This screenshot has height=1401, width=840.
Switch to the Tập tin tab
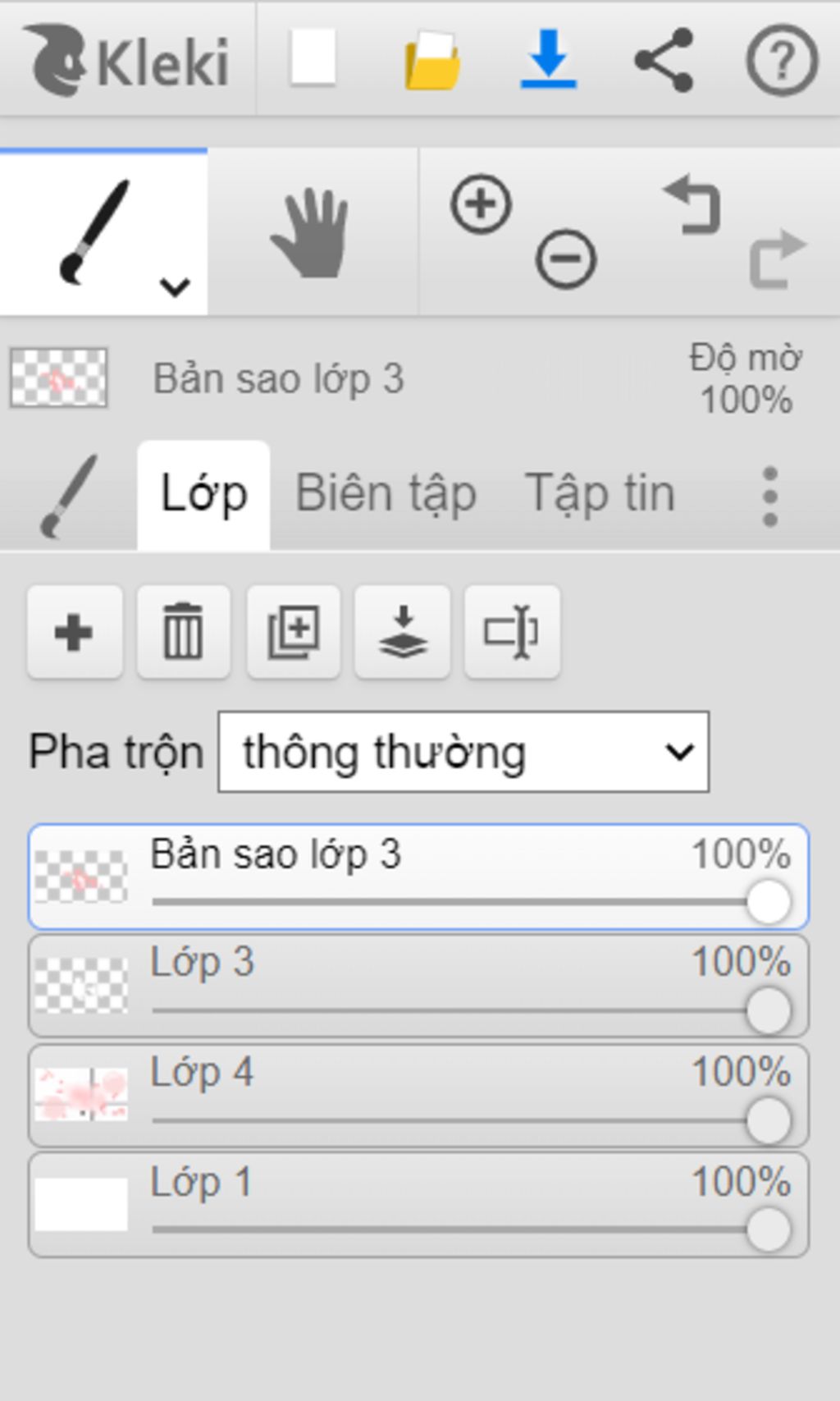tap(600, 493)
